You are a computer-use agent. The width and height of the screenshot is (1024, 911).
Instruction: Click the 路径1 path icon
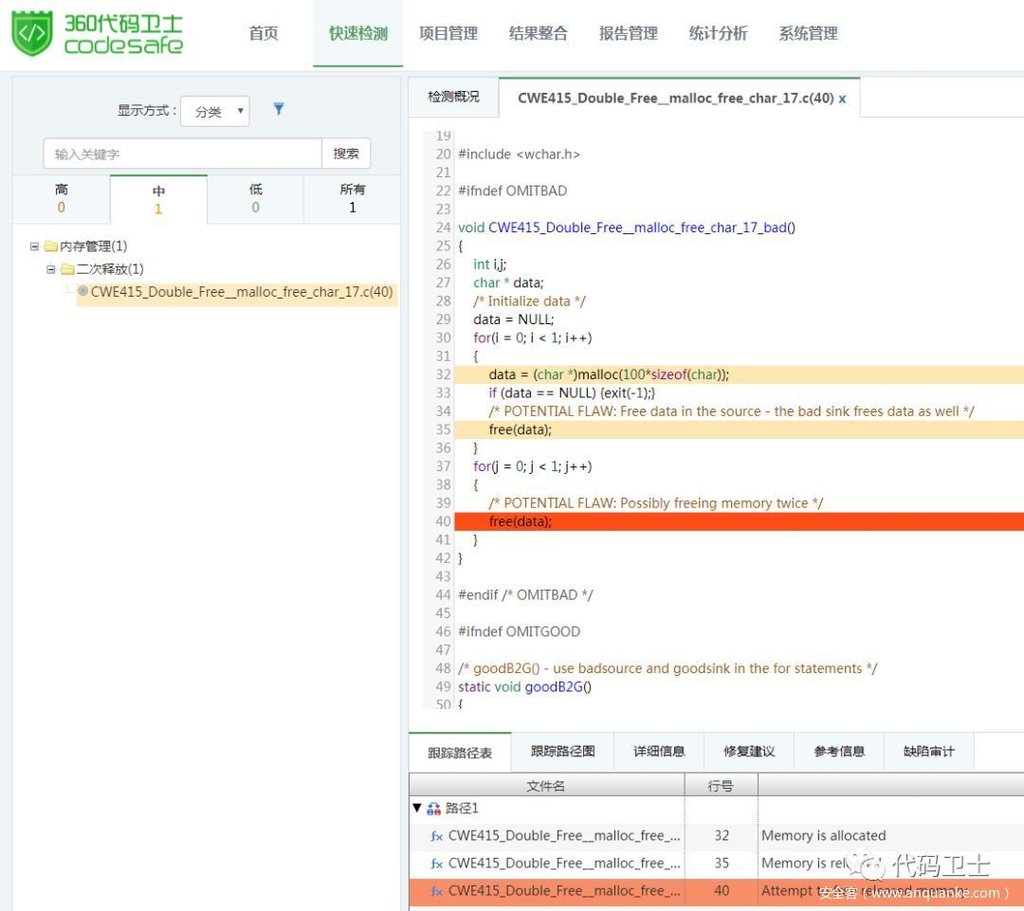[x=433, y=808]
